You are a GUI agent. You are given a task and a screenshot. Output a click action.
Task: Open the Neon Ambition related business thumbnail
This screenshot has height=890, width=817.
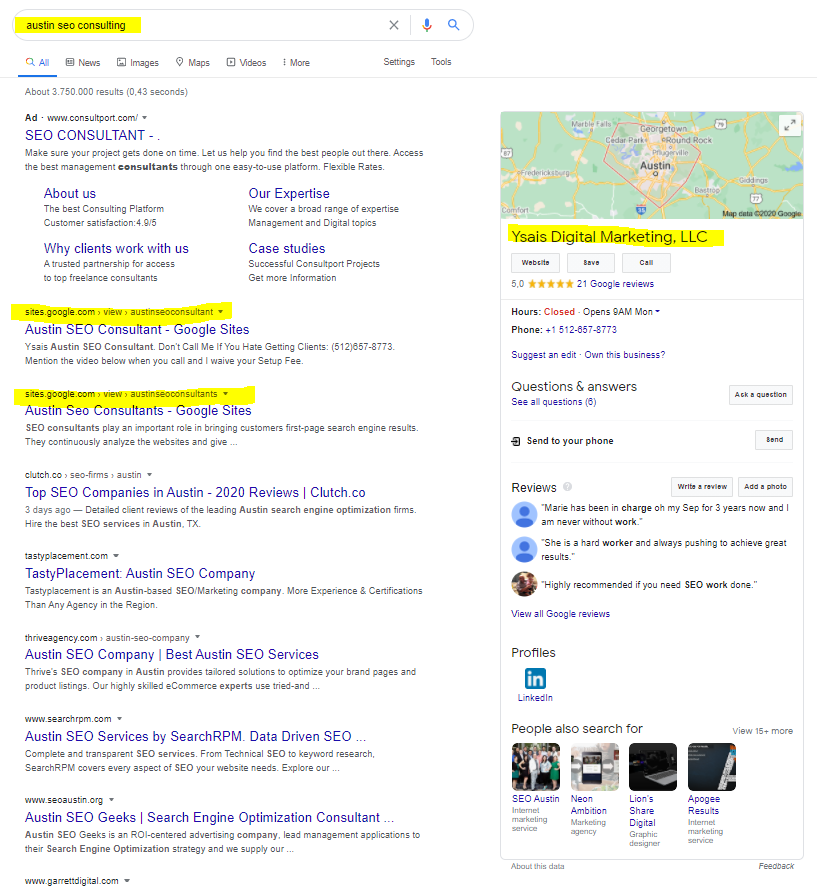click(x=594, y=767)
